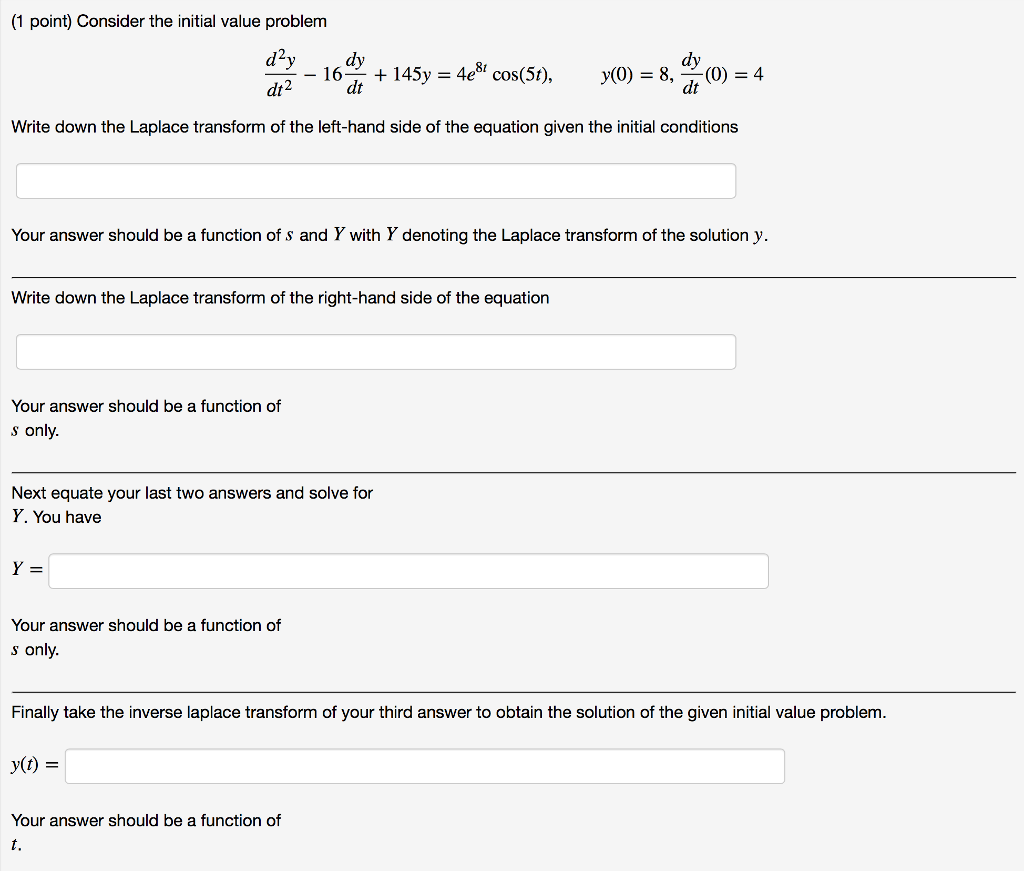The width and height of the screenshot is (1024, 871).
Task: Click the y(t) = solution answer field
Action: pos(425,765)
